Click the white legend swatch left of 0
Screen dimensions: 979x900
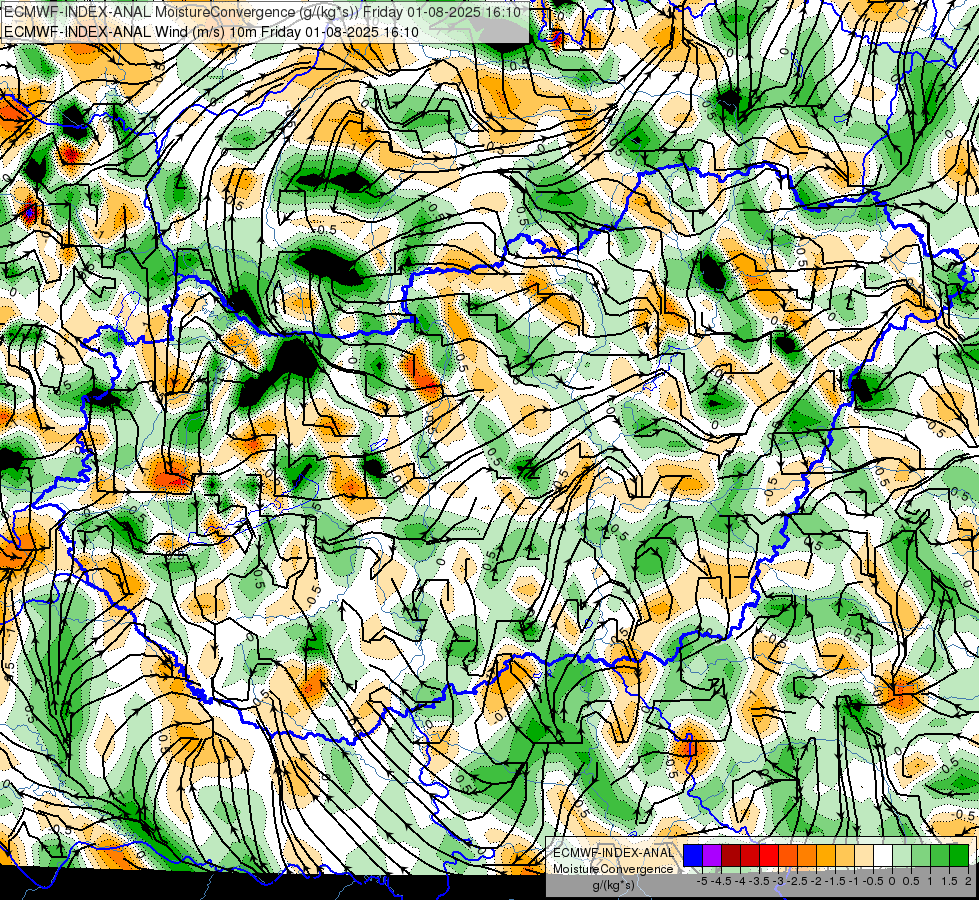(883, 855)
